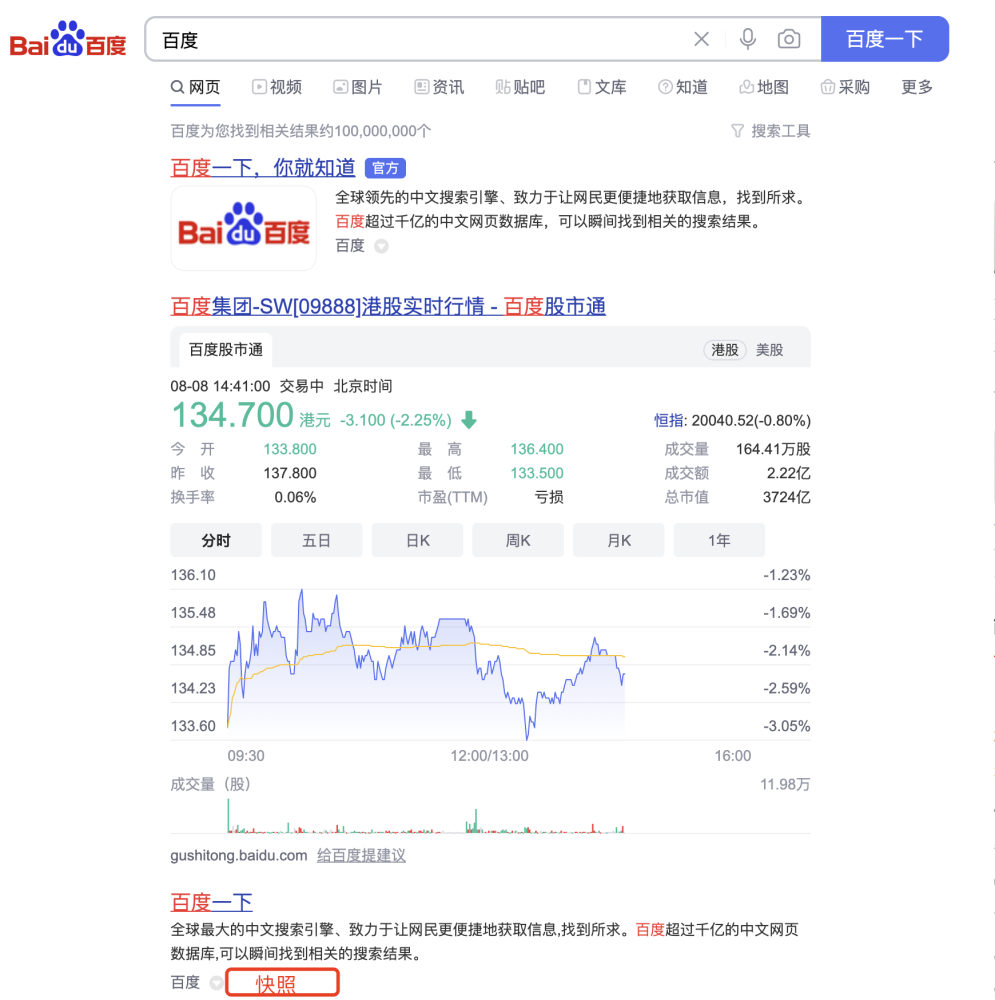Click the 百度一下 search button

885,39
